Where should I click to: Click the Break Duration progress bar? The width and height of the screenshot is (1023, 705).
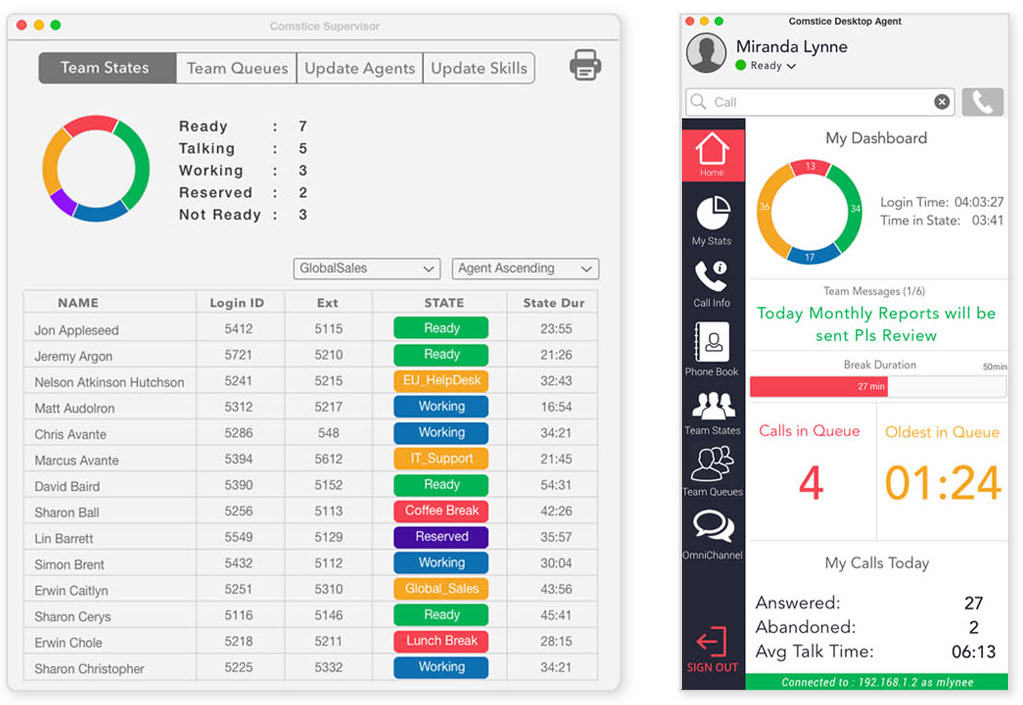click(878, 387)
